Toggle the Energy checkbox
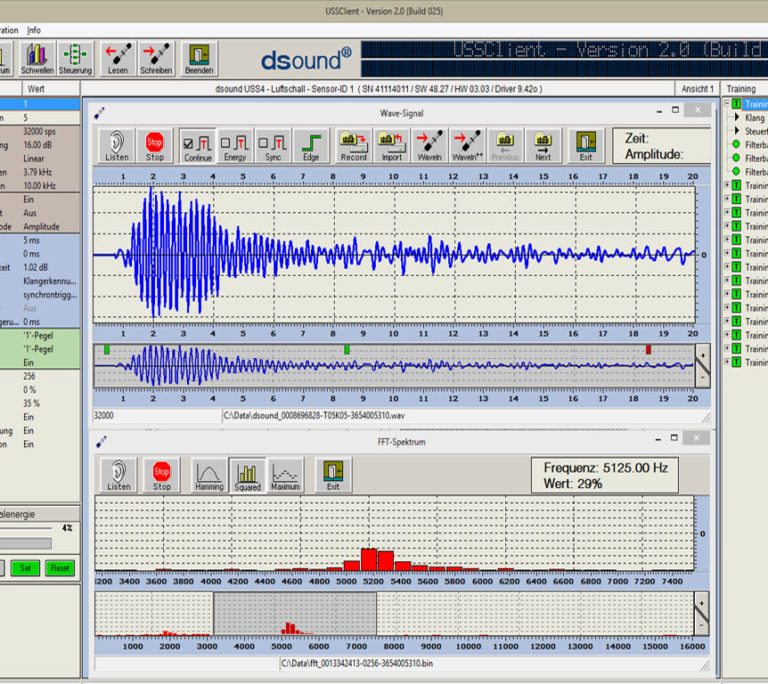This screenshot has width=768, height=684. pos(225,143)
